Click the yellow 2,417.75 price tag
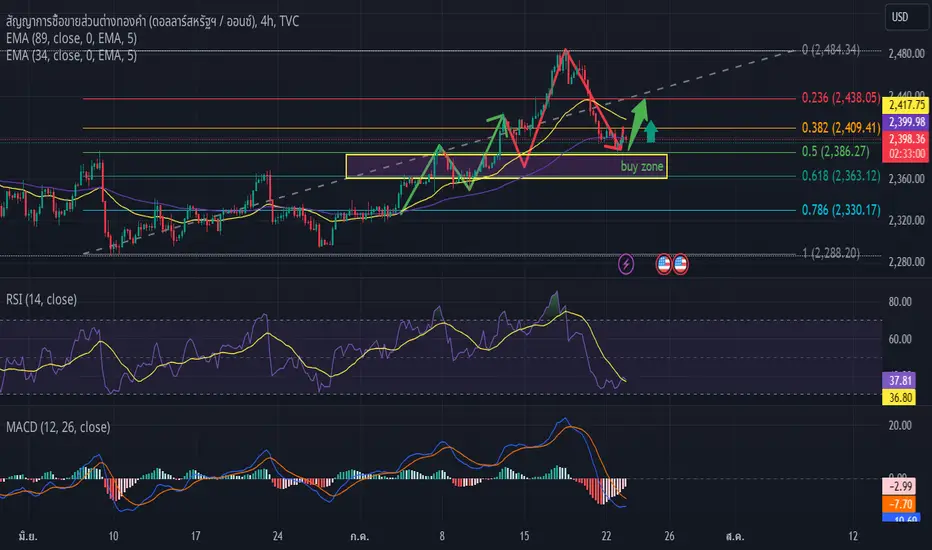The image size is (932, 550). click(907, 105)
